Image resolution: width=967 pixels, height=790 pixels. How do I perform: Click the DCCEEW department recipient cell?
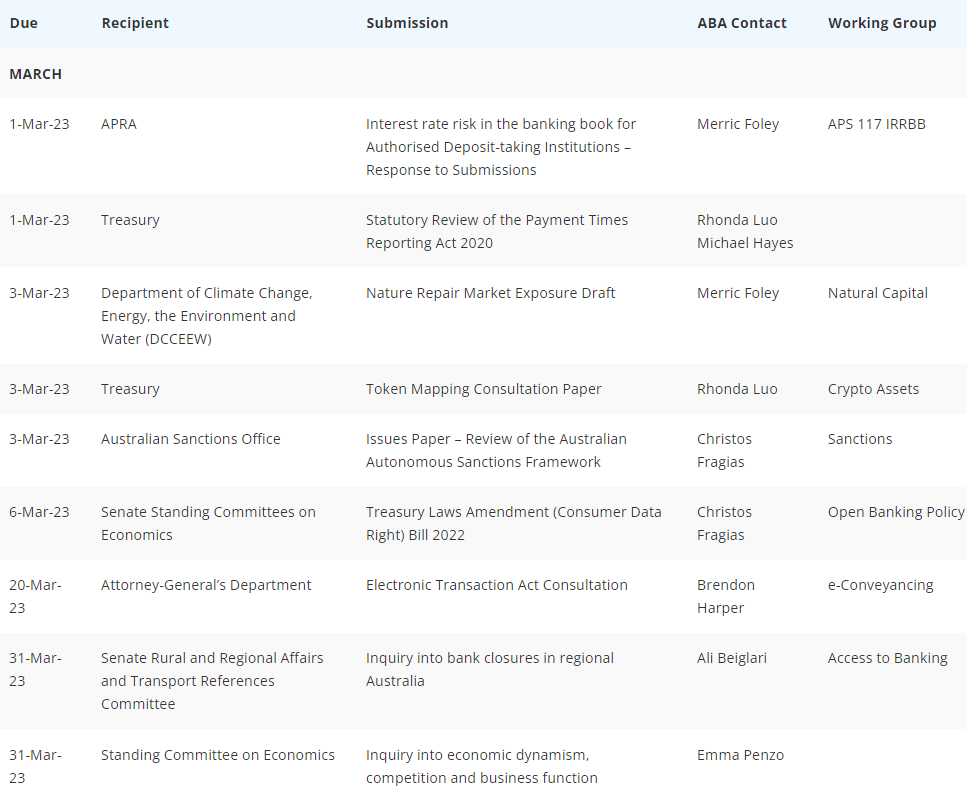(x=207, y=316)
